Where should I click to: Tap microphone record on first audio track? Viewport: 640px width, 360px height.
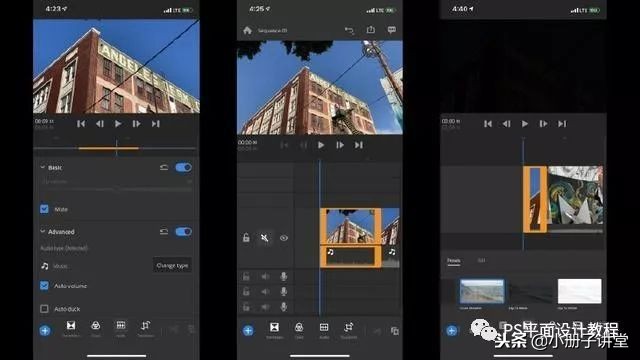pyautogui.click(x=284, y=276)
